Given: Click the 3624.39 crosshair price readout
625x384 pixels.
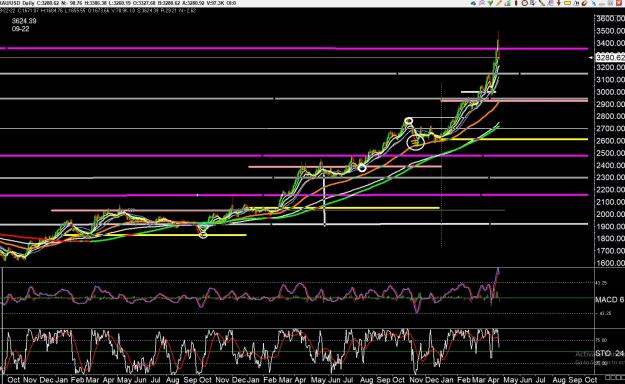Looking at the screenshot, I should point(24,21).
